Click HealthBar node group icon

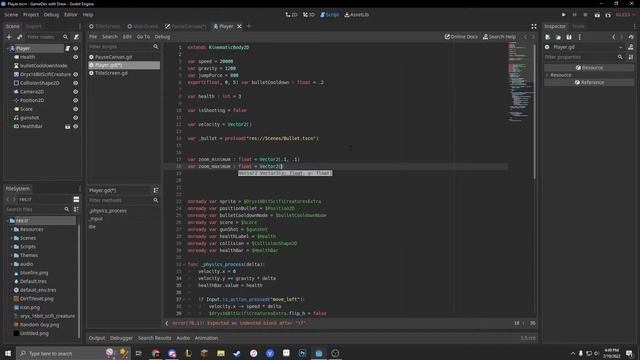[68, 127]
